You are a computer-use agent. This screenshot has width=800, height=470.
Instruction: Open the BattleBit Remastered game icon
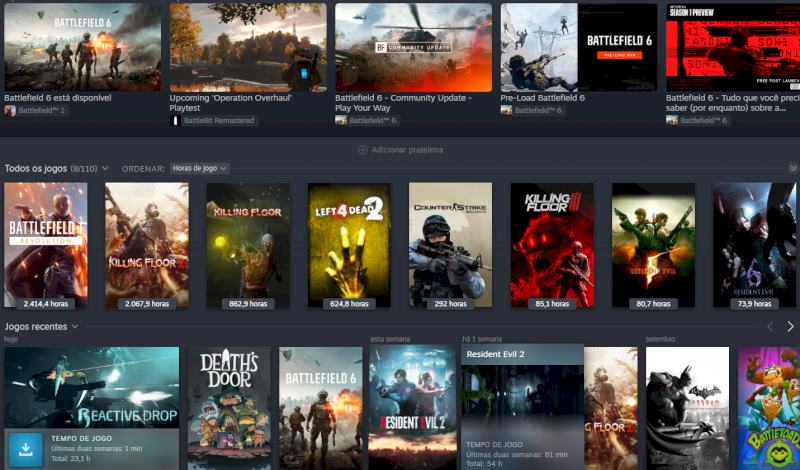tap(175, 120)
